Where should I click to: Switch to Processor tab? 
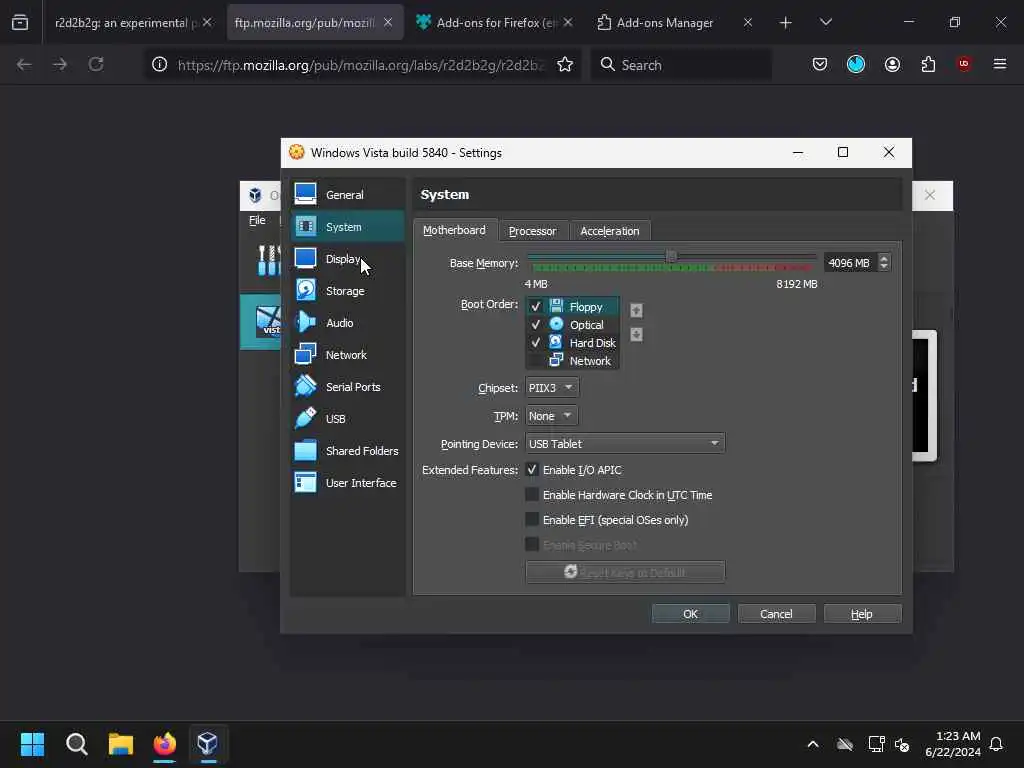[532, 231]
